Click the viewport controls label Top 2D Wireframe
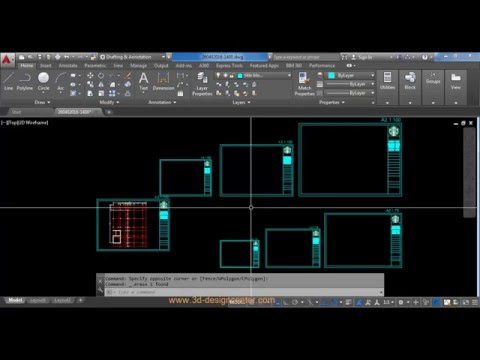 point(25,122)
